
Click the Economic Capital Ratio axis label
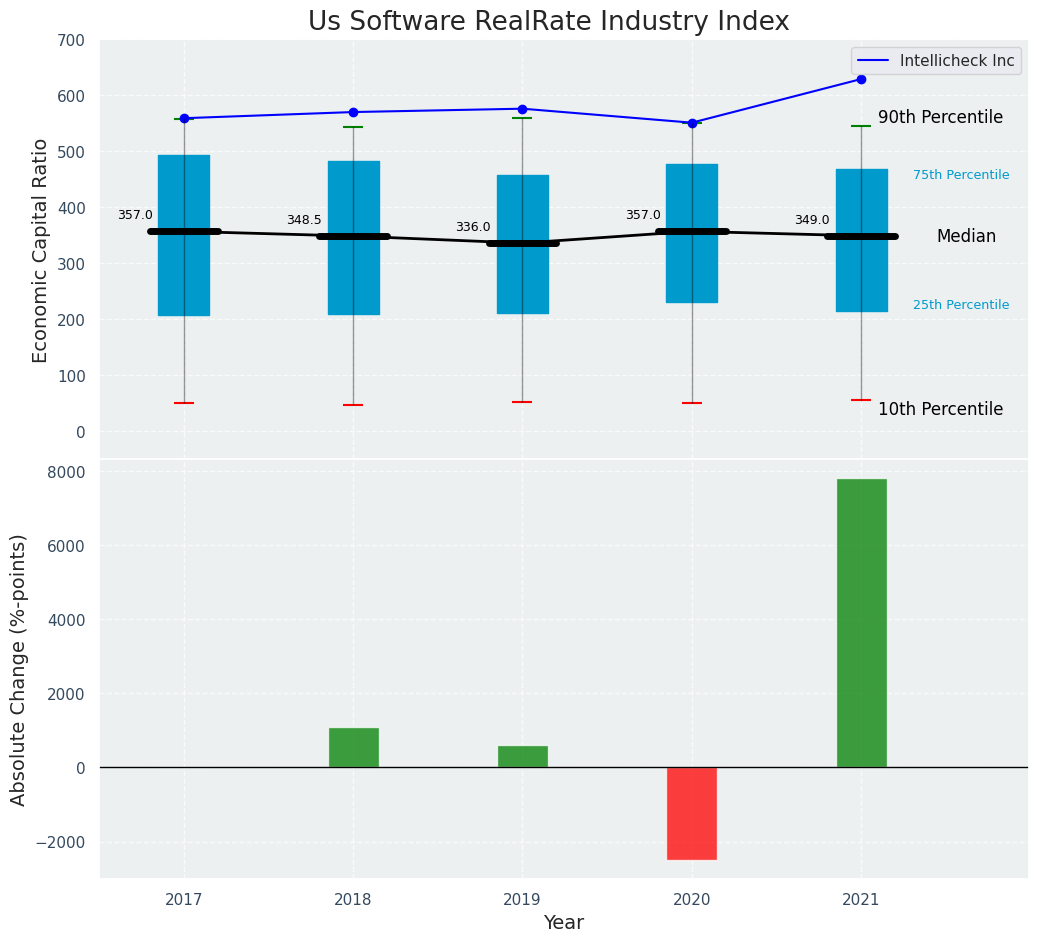pyautogui.click(x=40, y=250)
